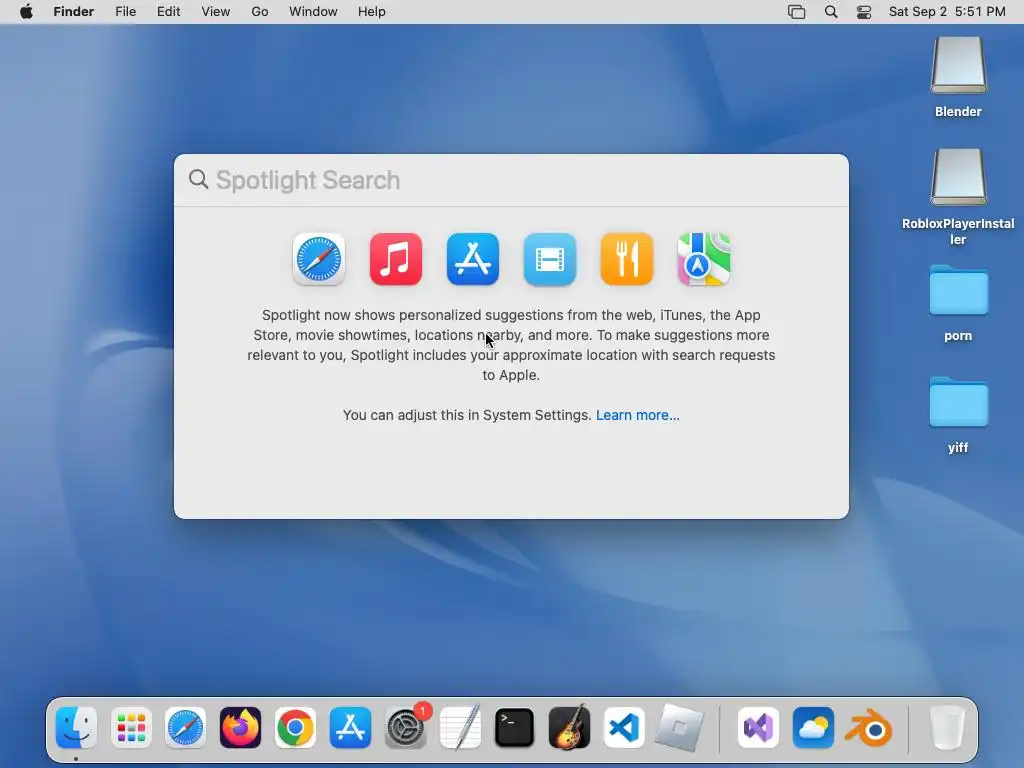Screen dimensions: 1024x768
Task: Open Trash in the Dock
Action: (946, 727)
